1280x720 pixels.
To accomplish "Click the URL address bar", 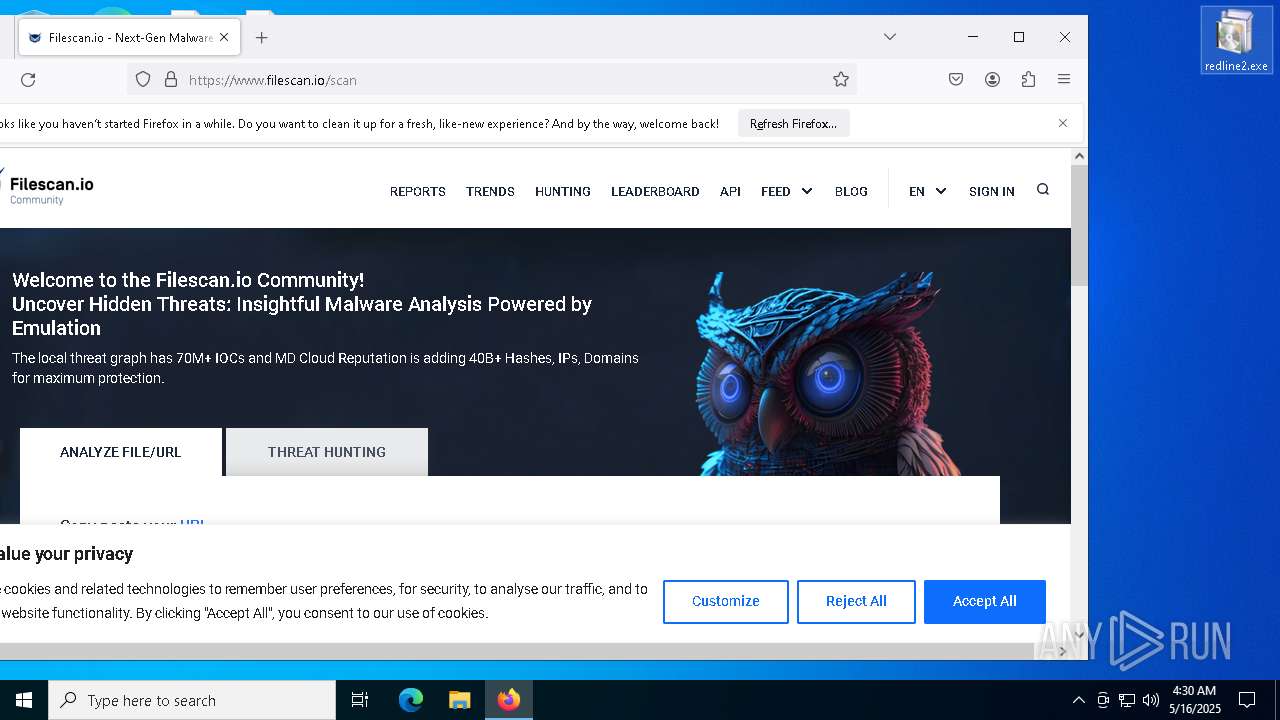I will pos(490,79).
